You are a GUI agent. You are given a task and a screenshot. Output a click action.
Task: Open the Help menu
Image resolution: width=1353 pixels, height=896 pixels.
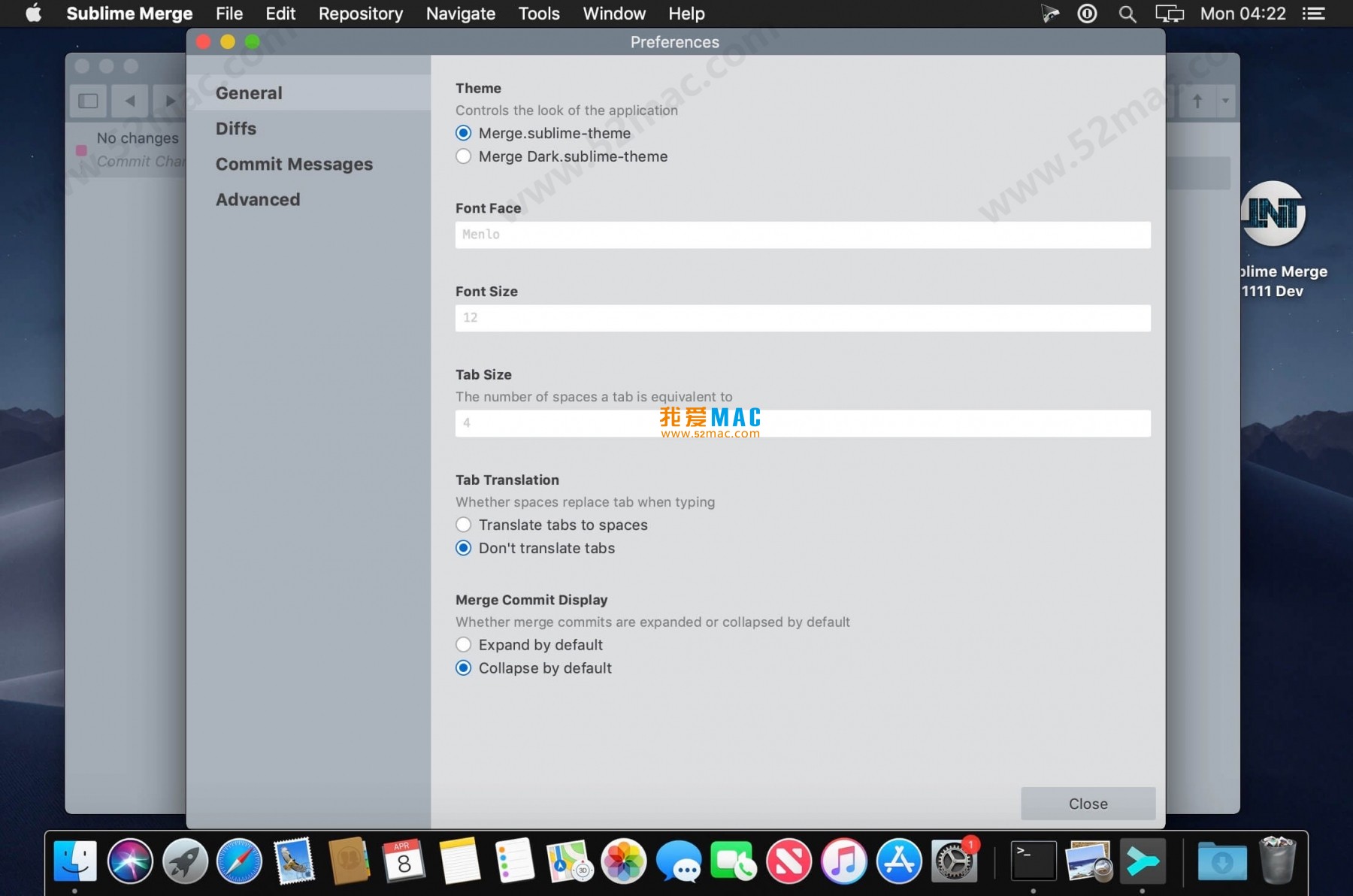click(686, 14)
